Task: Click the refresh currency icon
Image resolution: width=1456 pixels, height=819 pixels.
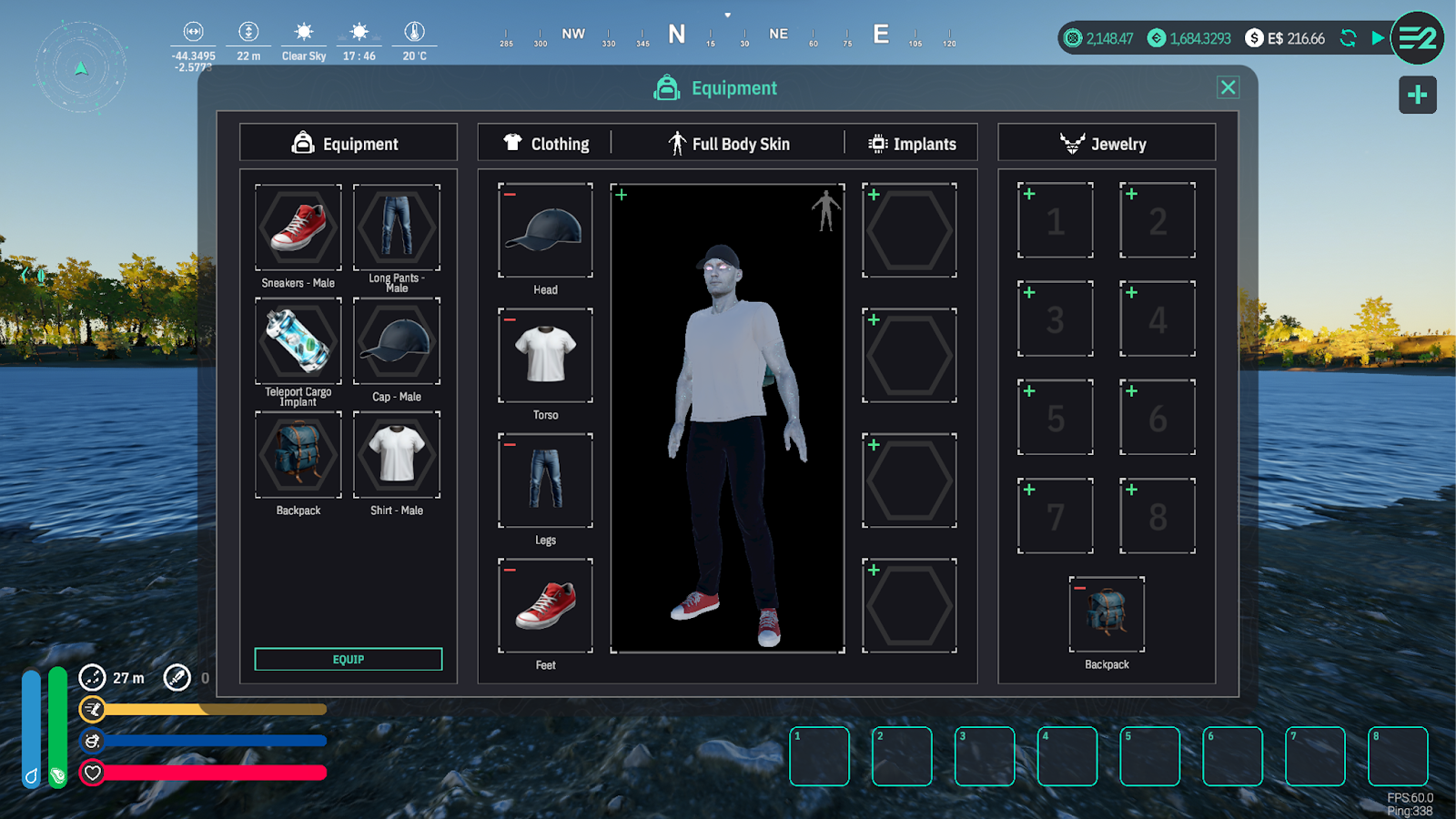Action: 1348,38
